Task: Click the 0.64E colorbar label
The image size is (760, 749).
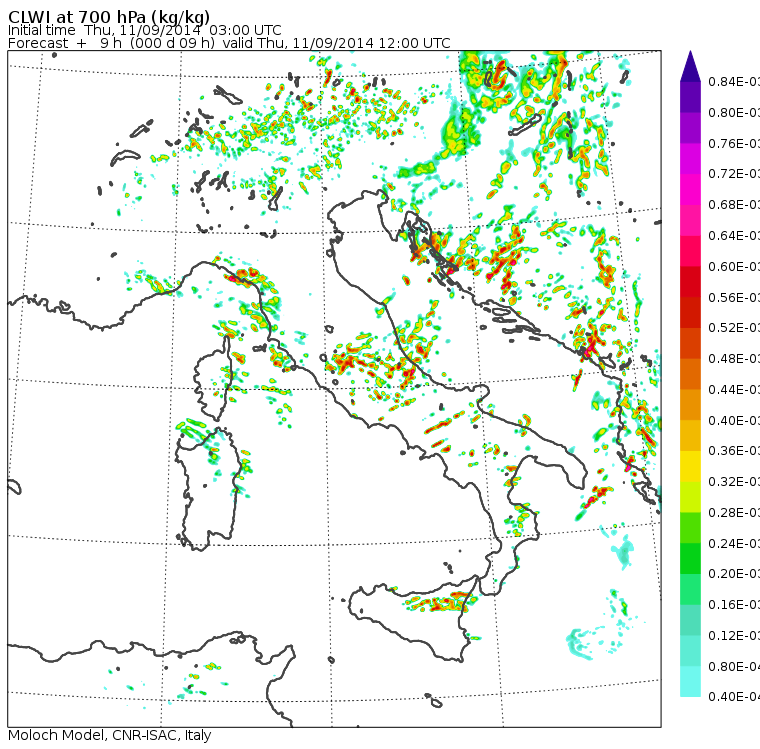Action: point(734,236)
